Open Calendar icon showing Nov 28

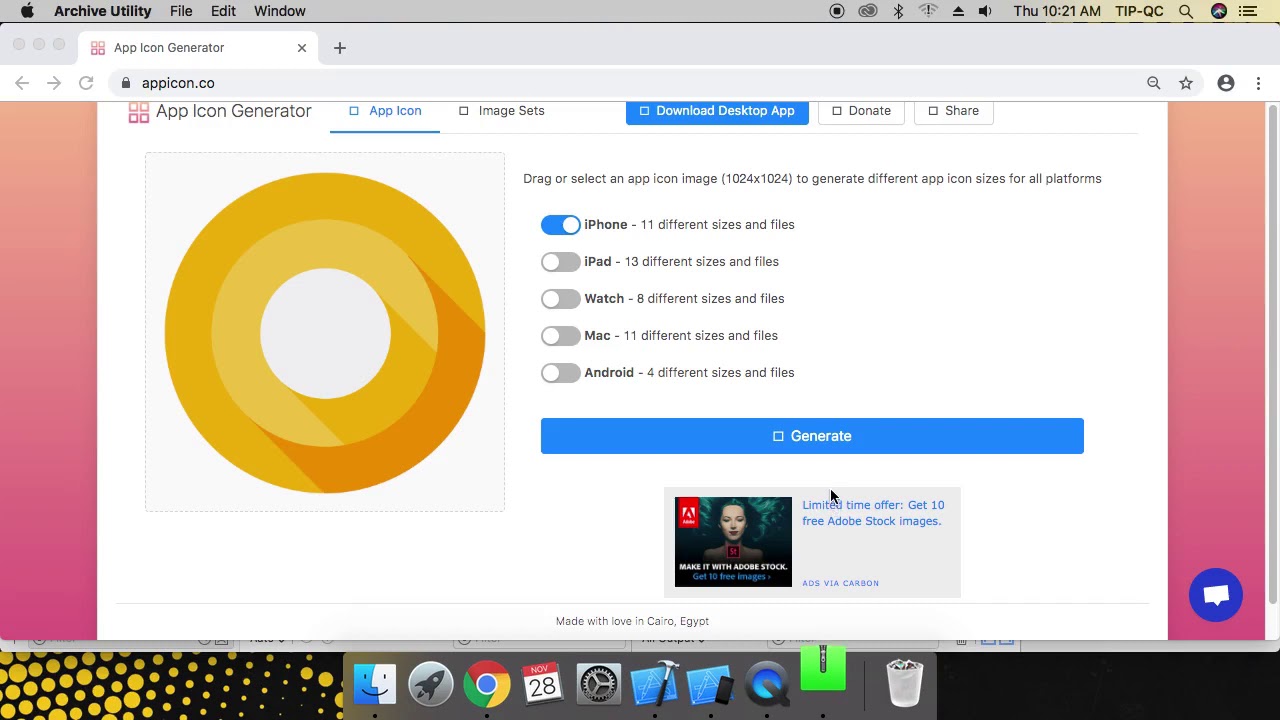(543, 685)
